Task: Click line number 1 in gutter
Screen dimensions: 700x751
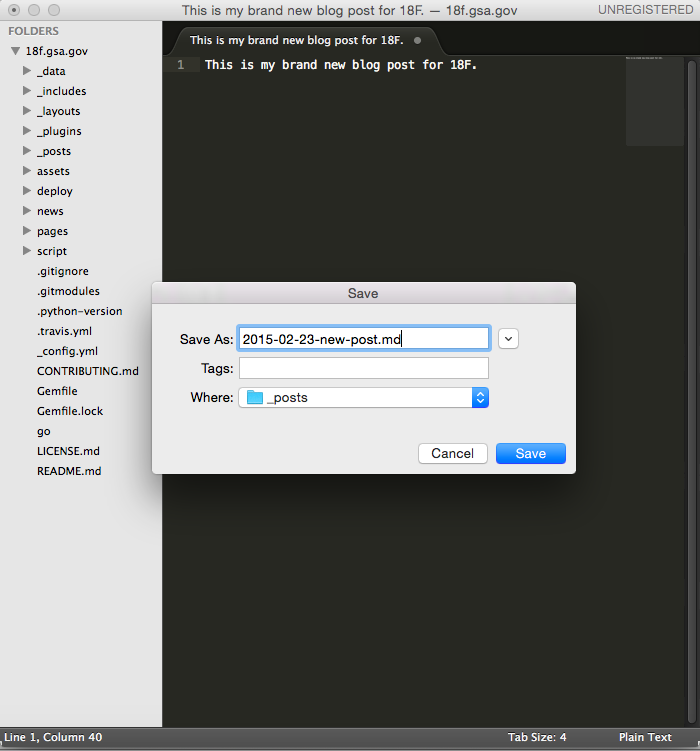Action: (x=181, y=65)
